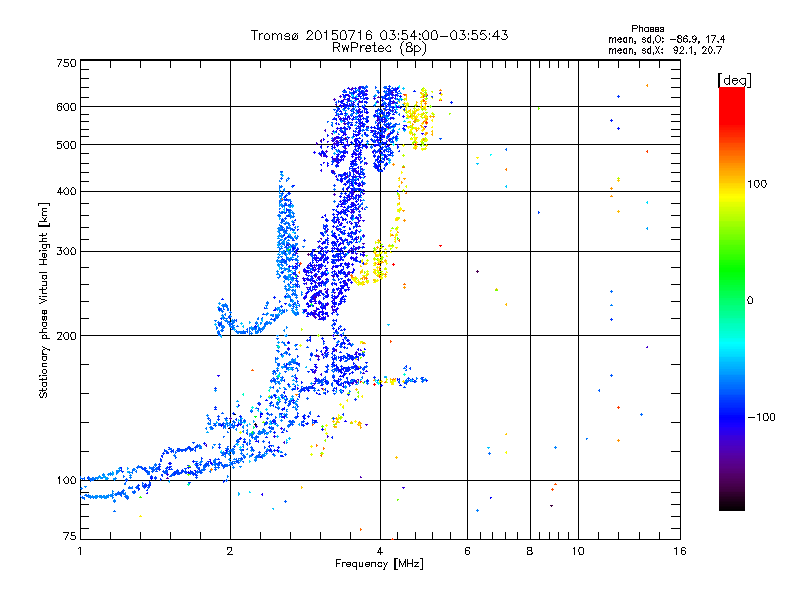Image resolution: width=800 pixels, height=600 pixels.
Task: Click x-axis tick label '6'
Action: (x=467, y=551)
